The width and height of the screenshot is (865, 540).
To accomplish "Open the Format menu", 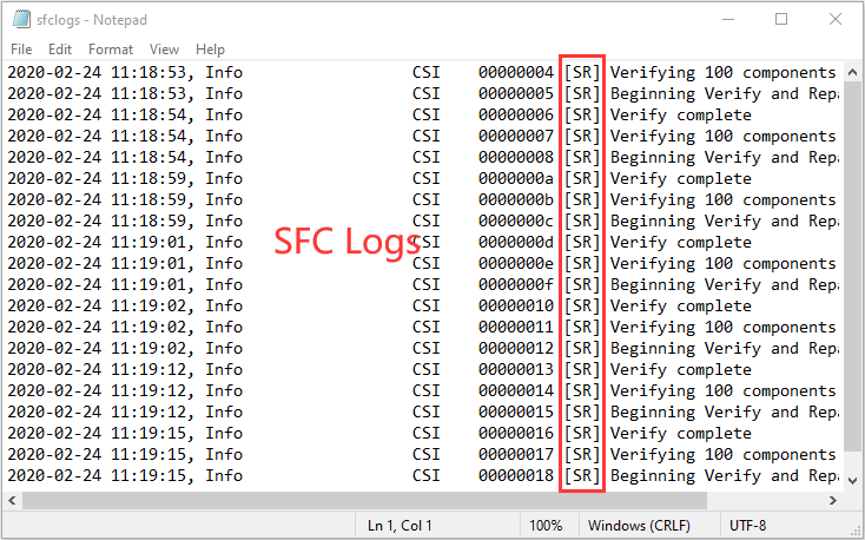I will click(110, 49).
